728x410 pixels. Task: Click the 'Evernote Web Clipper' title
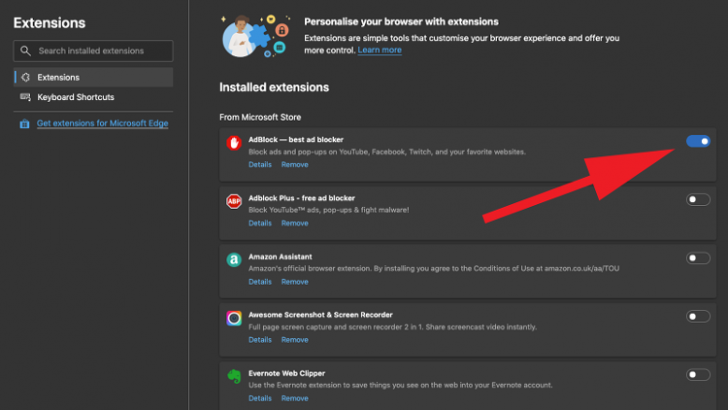(x=286, y=373)
